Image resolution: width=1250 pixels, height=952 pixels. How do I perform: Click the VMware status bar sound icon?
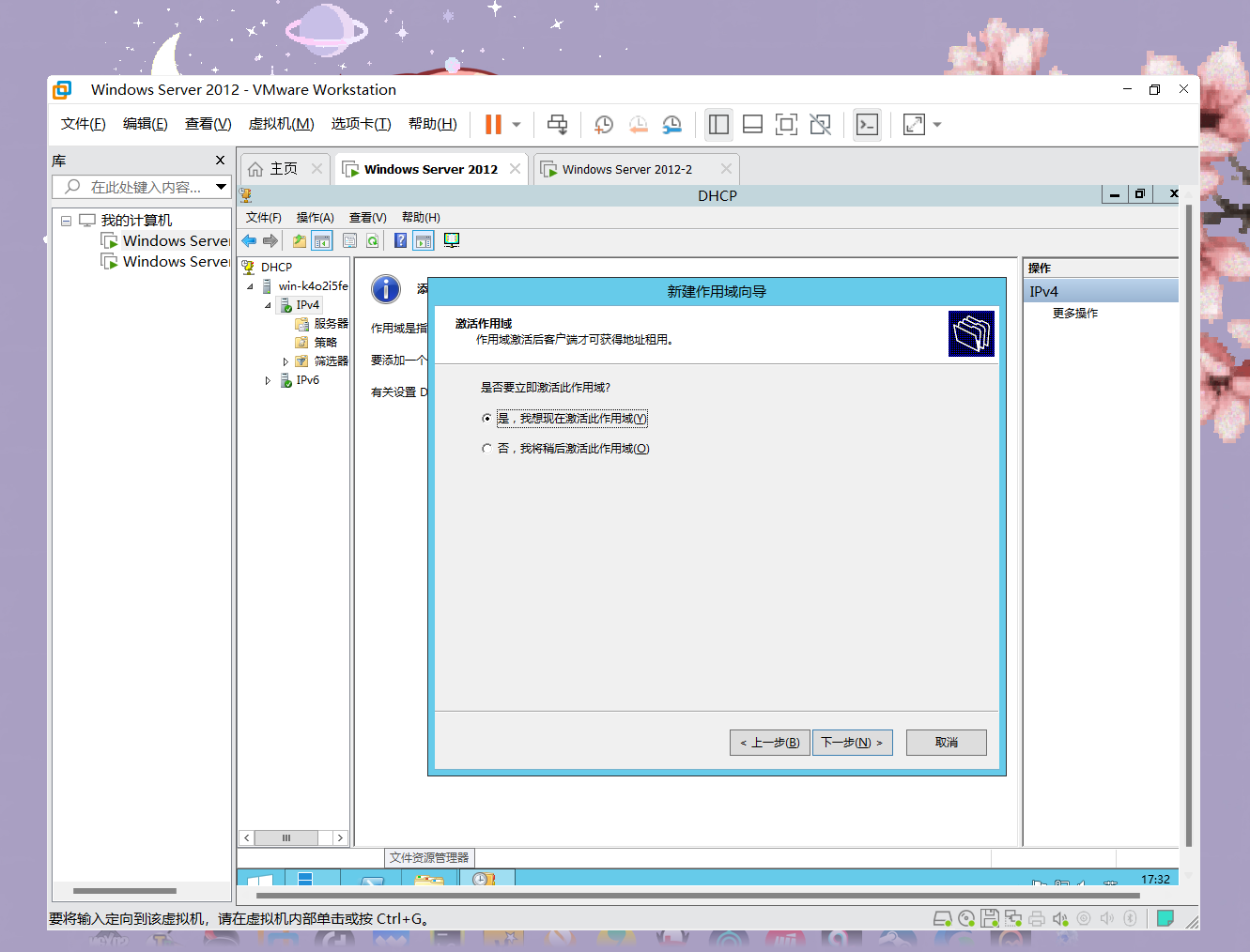(x=1060, y=919)
